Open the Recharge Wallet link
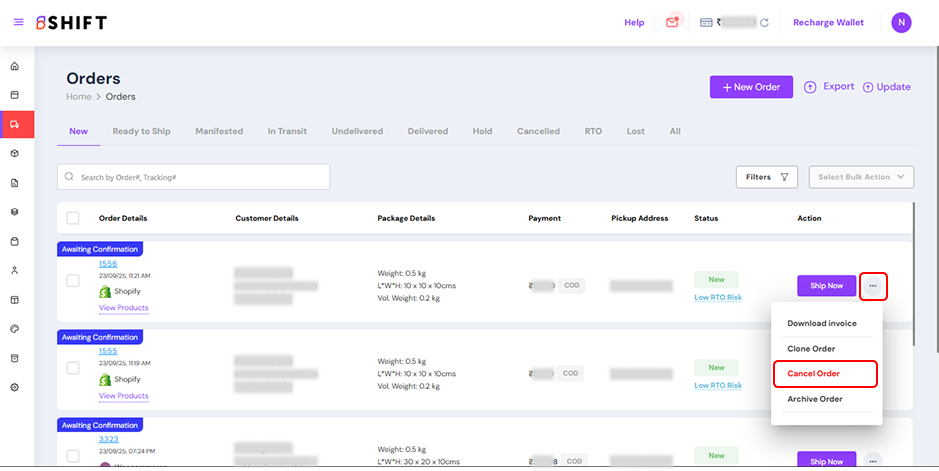 [x=827, y=23]
